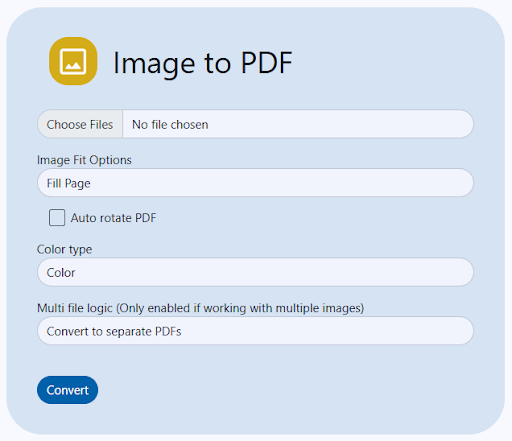The height and width of the screenshot is (441, 512).
Task: Click empty space in the file input field
Action: 340,124
